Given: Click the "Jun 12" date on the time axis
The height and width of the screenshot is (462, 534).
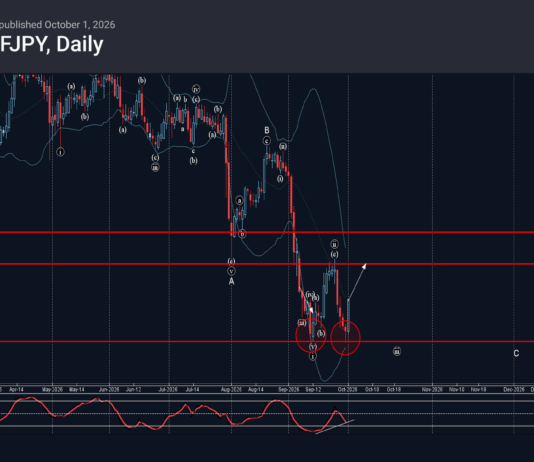Looking at the screenshot, I should tap(134, 389).
